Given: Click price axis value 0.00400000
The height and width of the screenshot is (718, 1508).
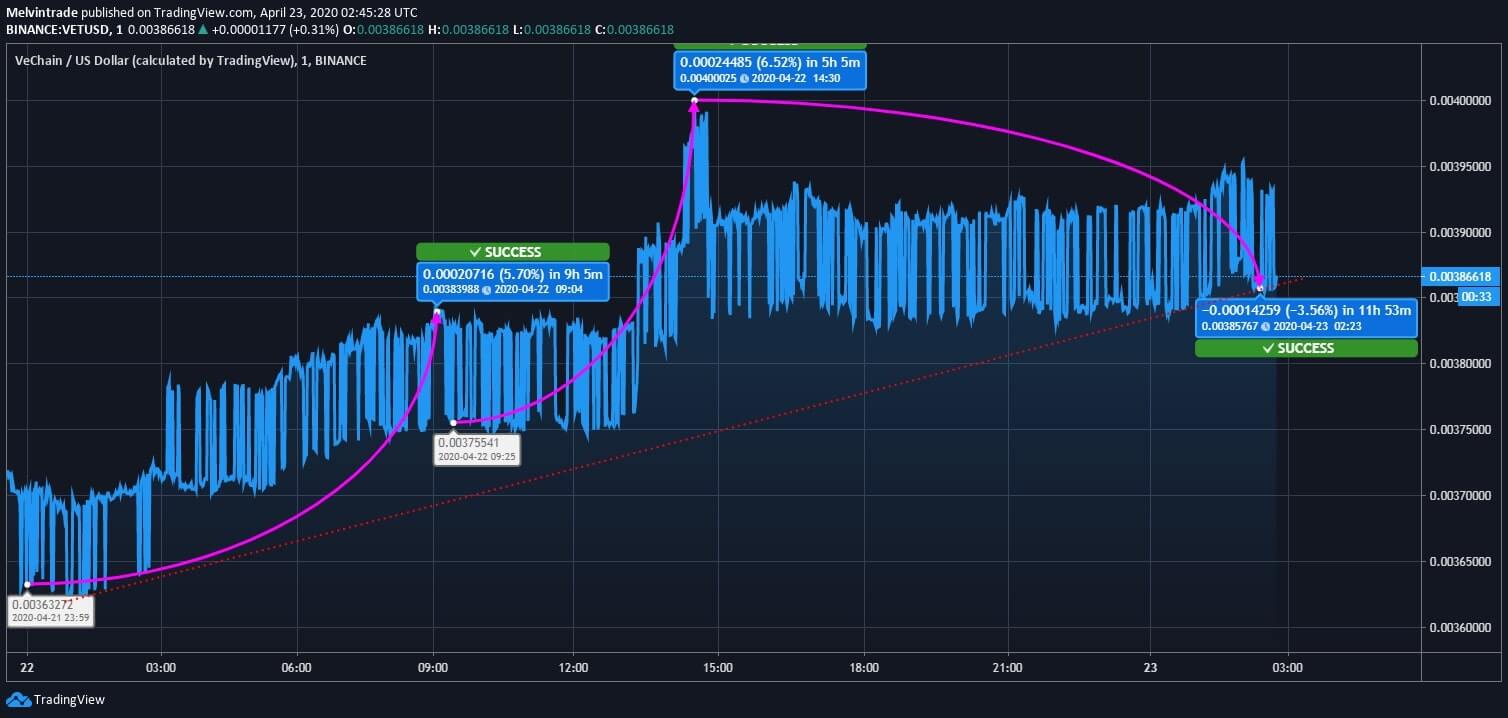Looking at the screenshot, I should (x=1460, y=101).
